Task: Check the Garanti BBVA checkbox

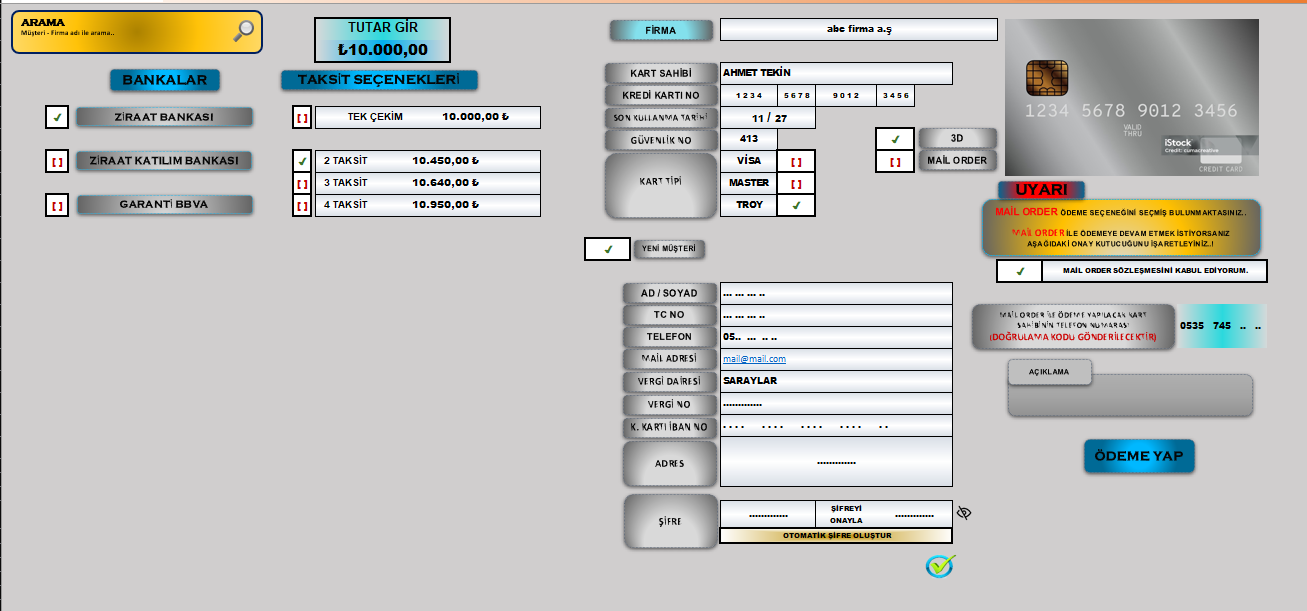Action: coord(57,205)
